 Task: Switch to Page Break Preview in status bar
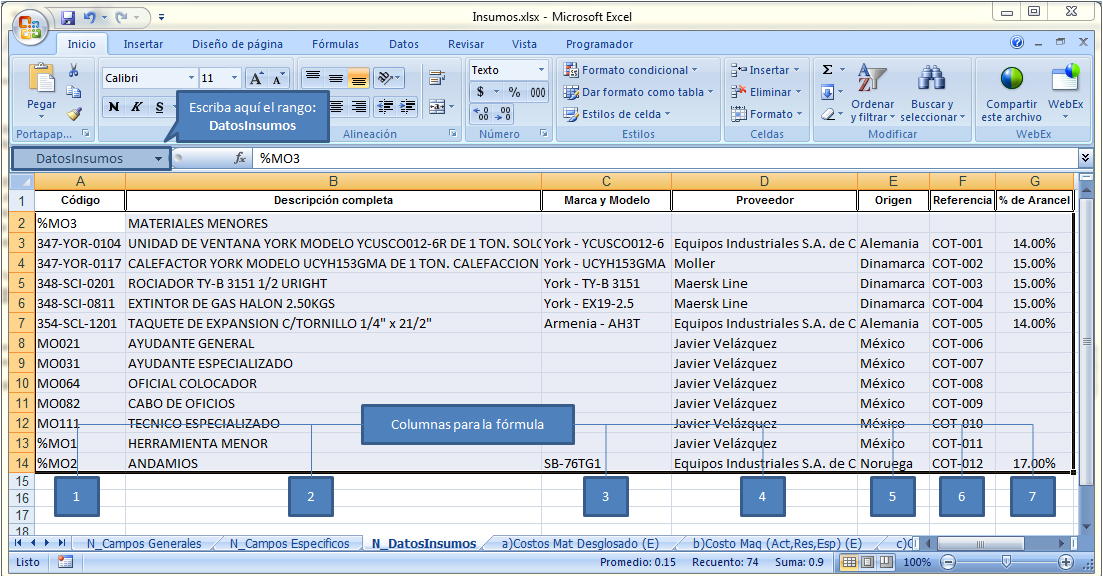(886, 562)
